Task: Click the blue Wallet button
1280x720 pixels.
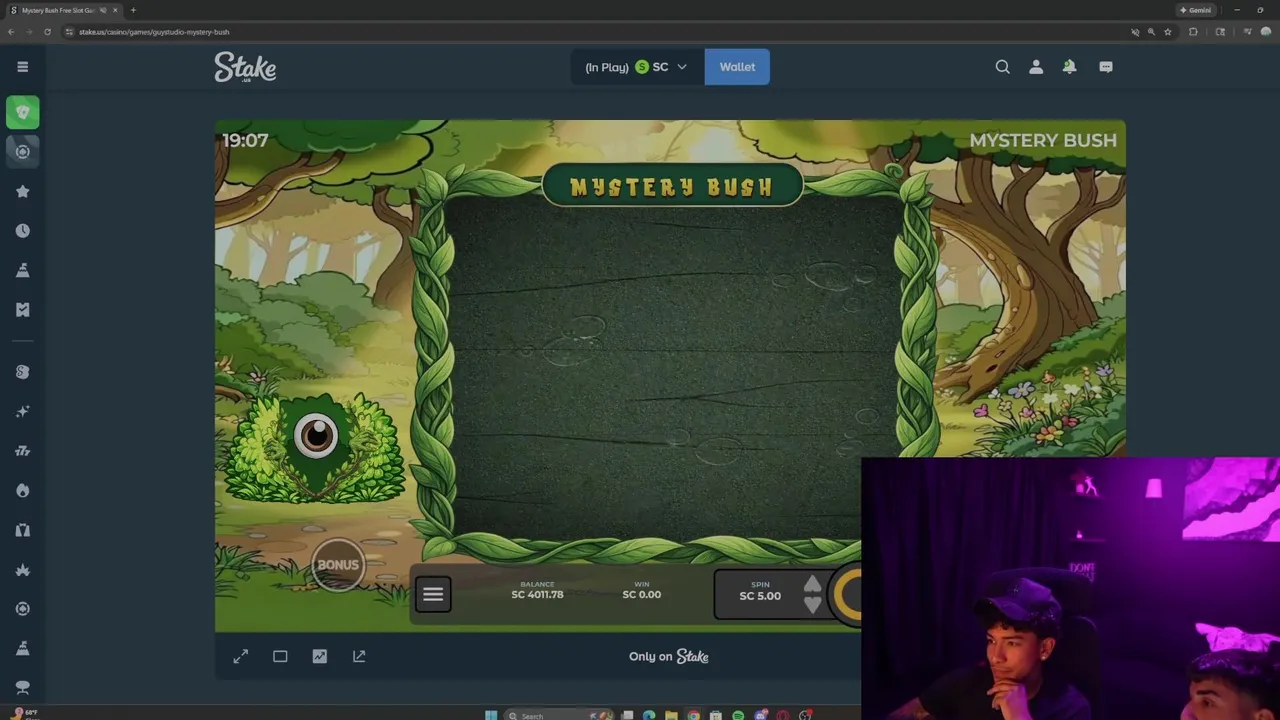Action: [737, 67]
